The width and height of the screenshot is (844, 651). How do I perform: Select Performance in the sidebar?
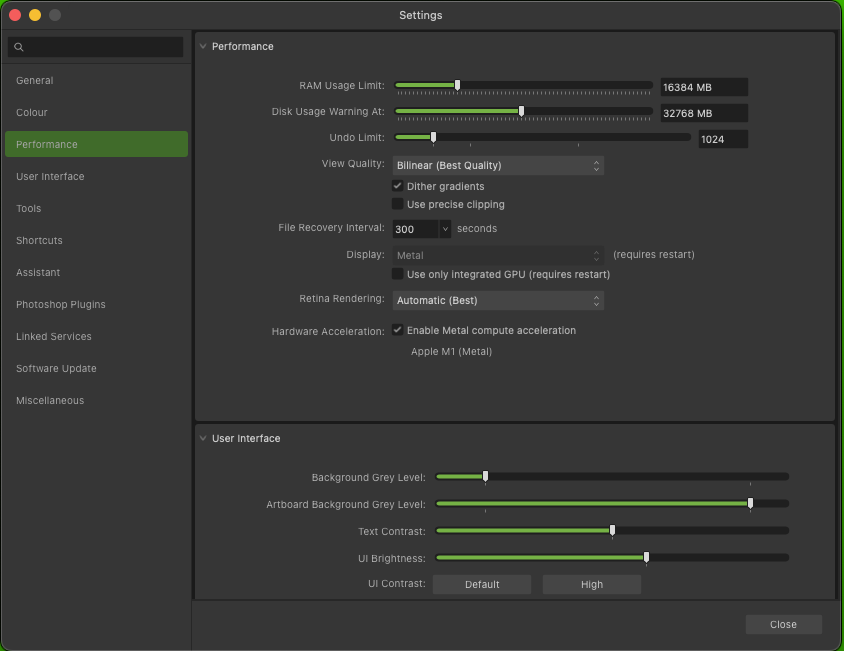96,144
